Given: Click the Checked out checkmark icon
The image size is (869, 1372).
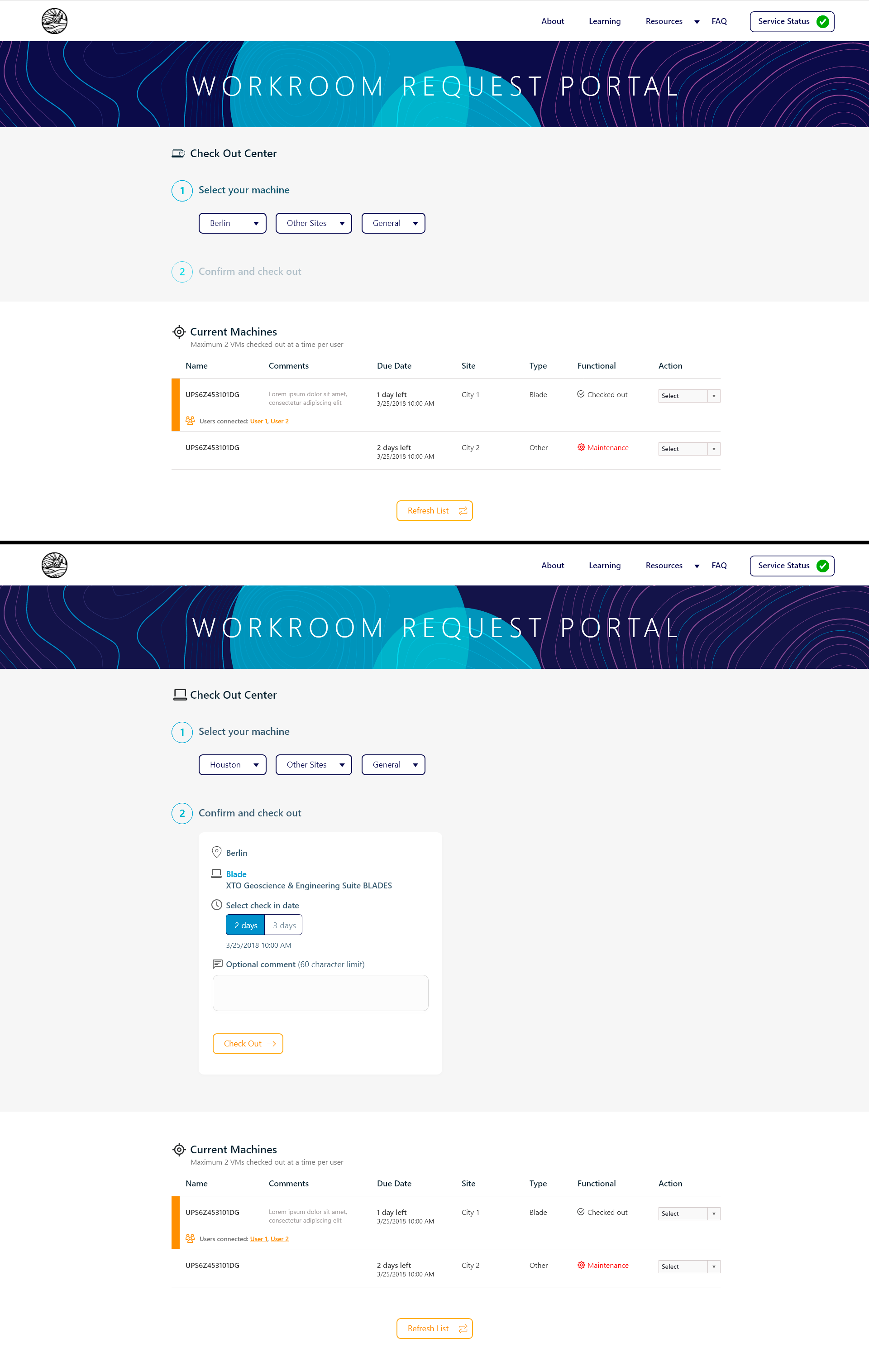Looking at the screenshot, I should coord(581,393).
